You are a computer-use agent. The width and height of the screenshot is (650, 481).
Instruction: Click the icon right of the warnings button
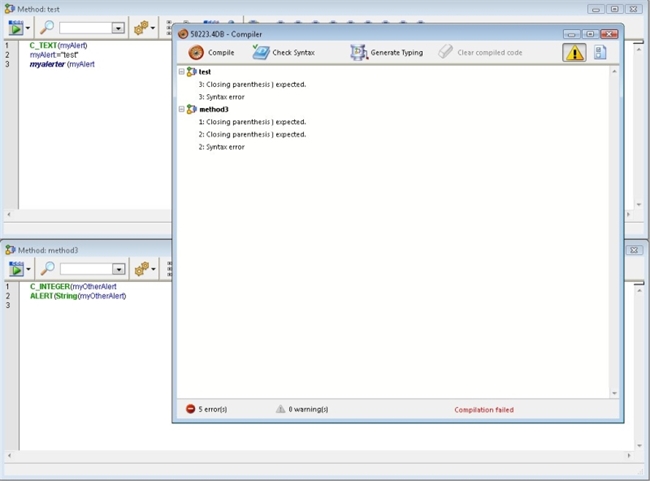coord(600,53)
